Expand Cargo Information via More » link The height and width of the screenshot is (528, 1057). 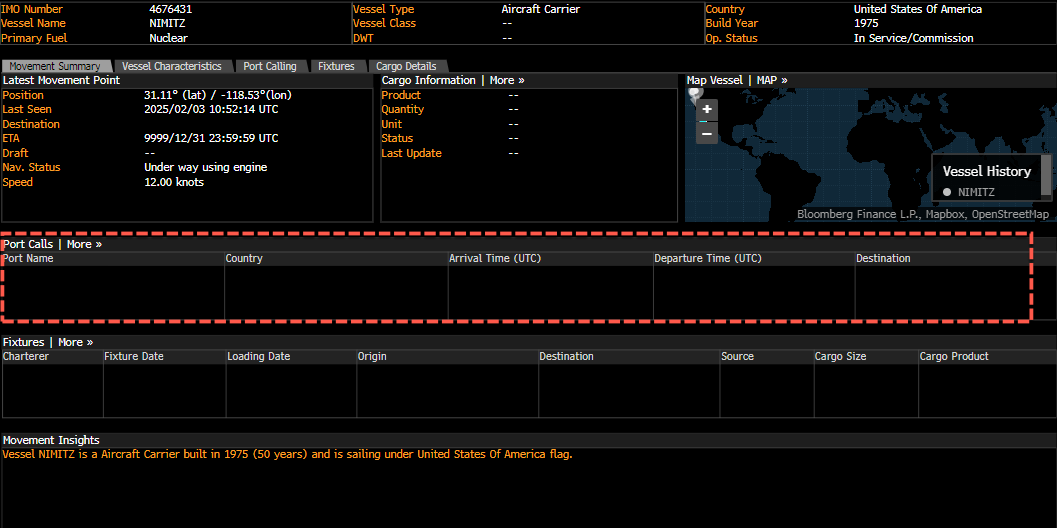507,80
